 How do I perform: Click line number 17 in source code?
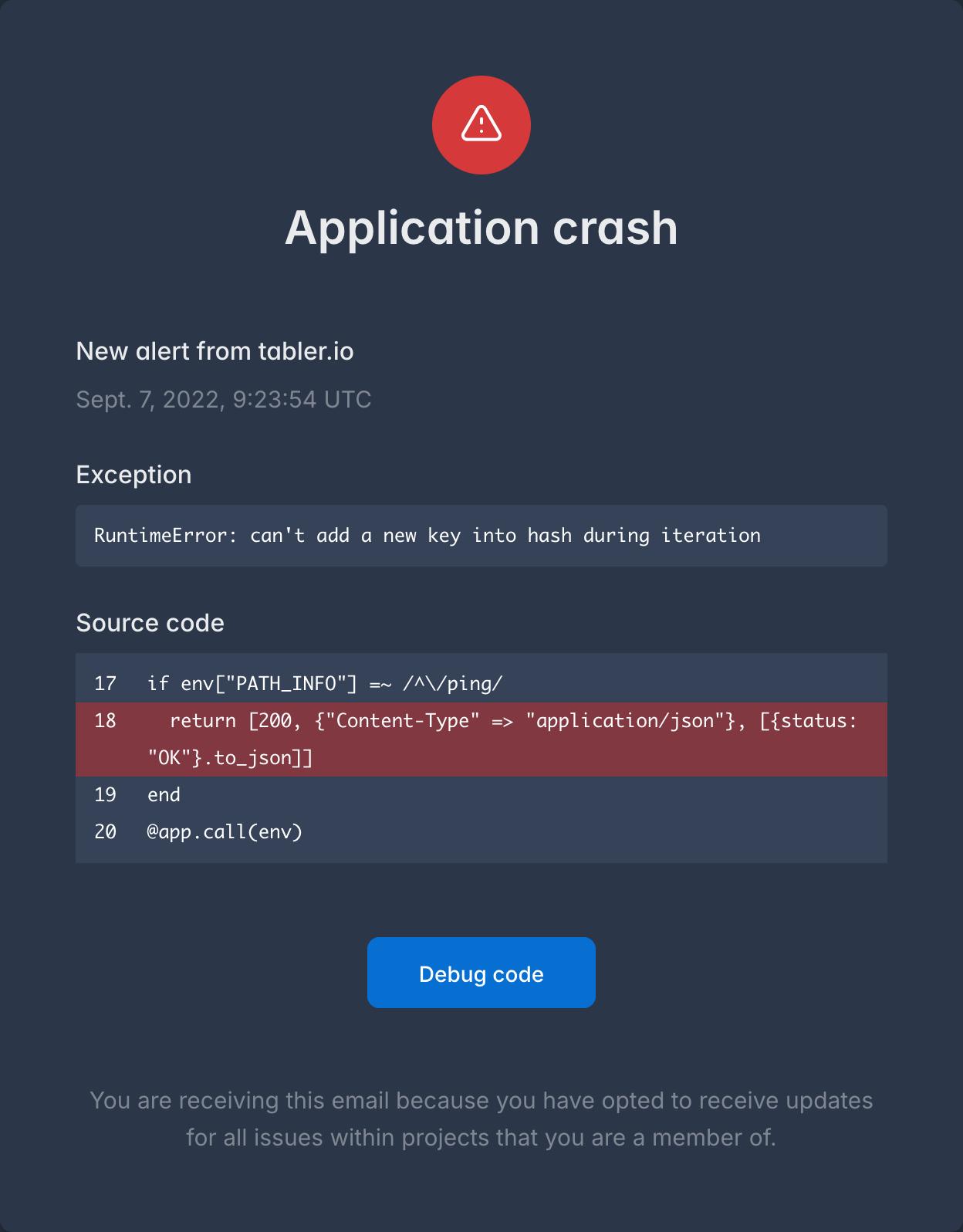(105, 683)
